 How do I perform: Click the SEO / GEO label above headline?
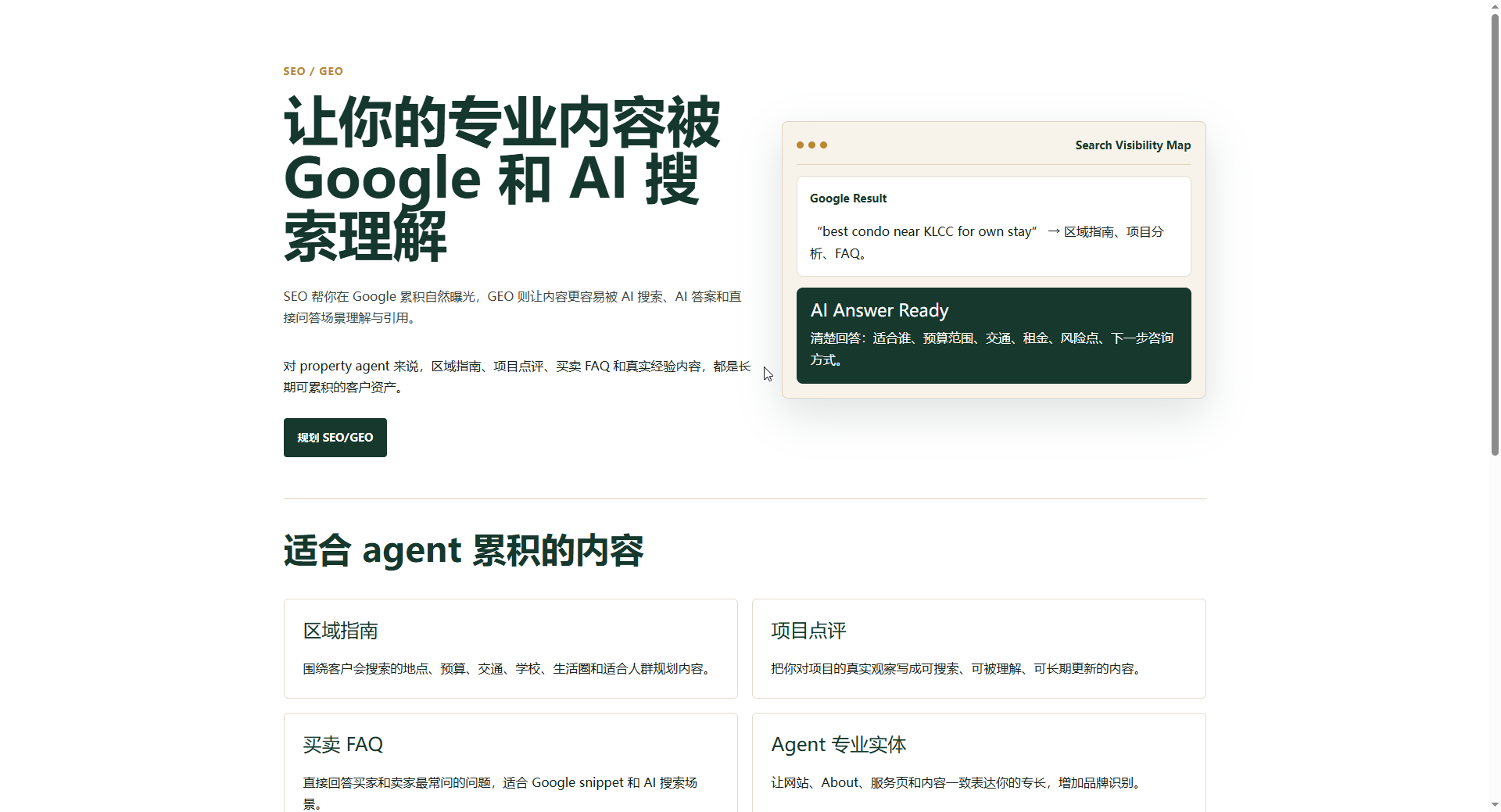tap(313, 71)
